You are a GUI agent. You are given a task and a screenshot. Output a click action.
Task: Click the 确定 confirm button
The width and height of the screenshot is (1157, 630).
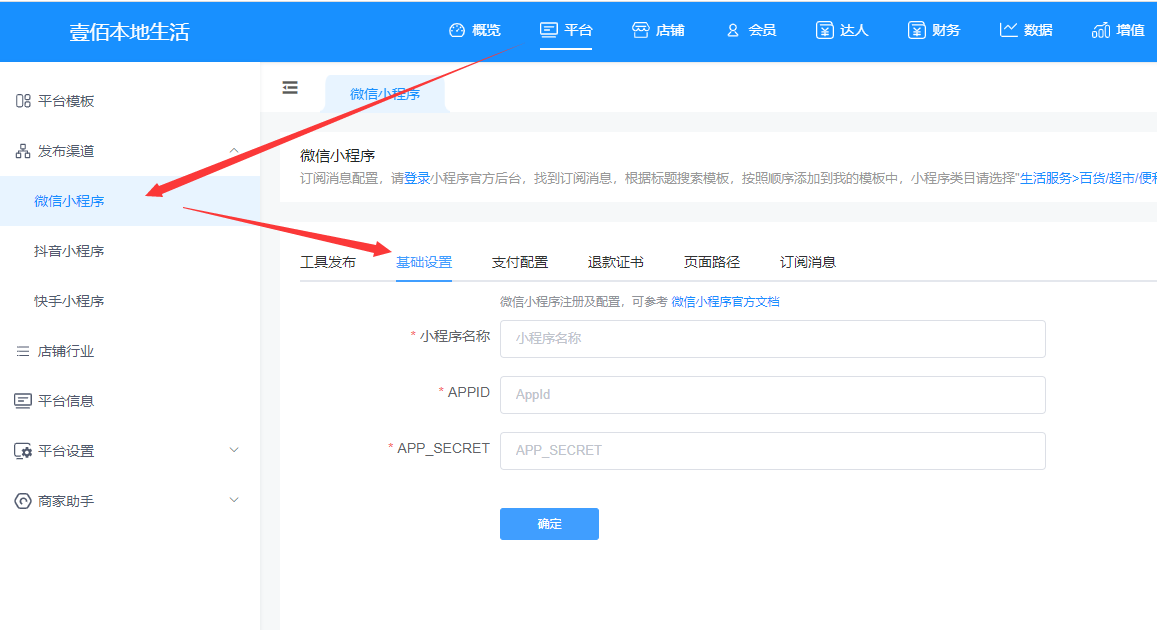[549, 524]
